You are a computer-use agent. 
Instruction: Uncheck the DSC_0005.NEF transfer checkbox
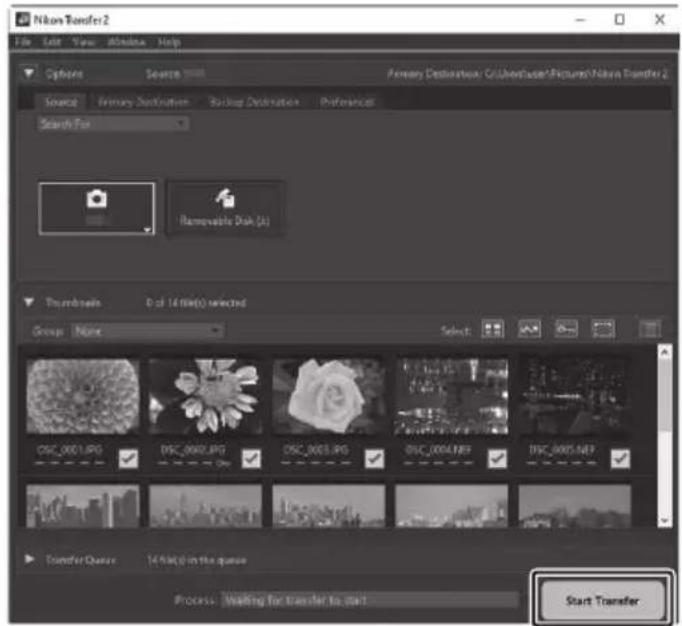click(x=620, y=458)
